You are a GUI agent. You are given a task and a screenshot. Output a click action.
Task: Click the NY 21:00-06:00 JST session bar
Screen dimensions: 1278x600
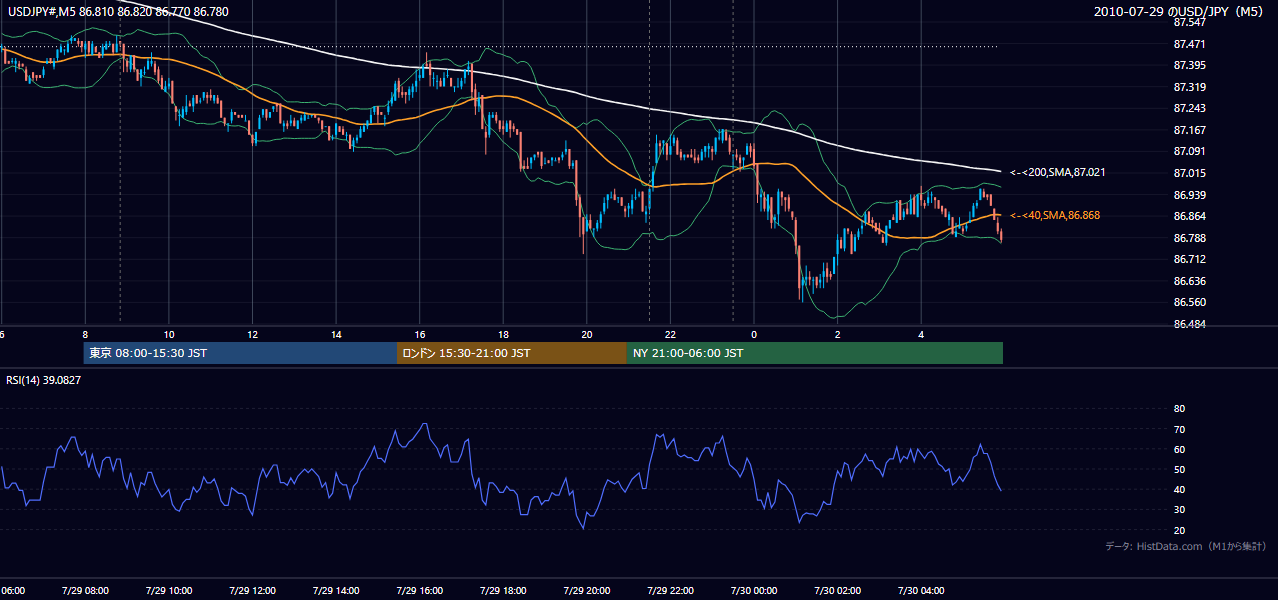(815, 353)
